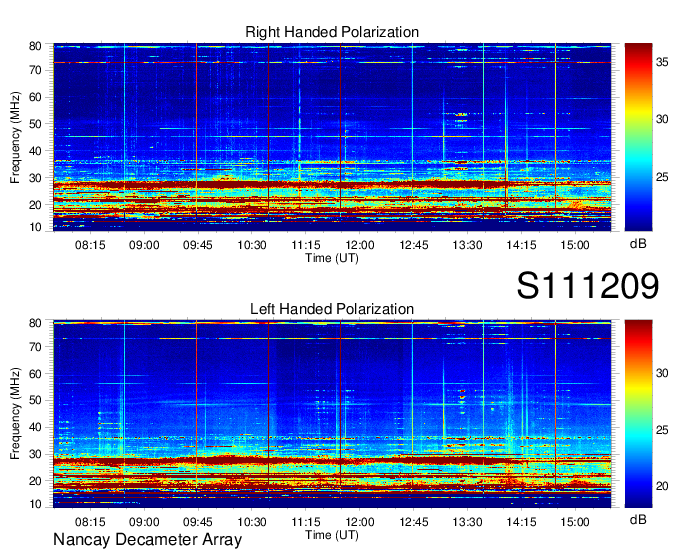The height and width of the screenshot is (552, 680).
Task: Click the dB label under top colorbar
Action: pyautogui.click(x=638, y=244)
